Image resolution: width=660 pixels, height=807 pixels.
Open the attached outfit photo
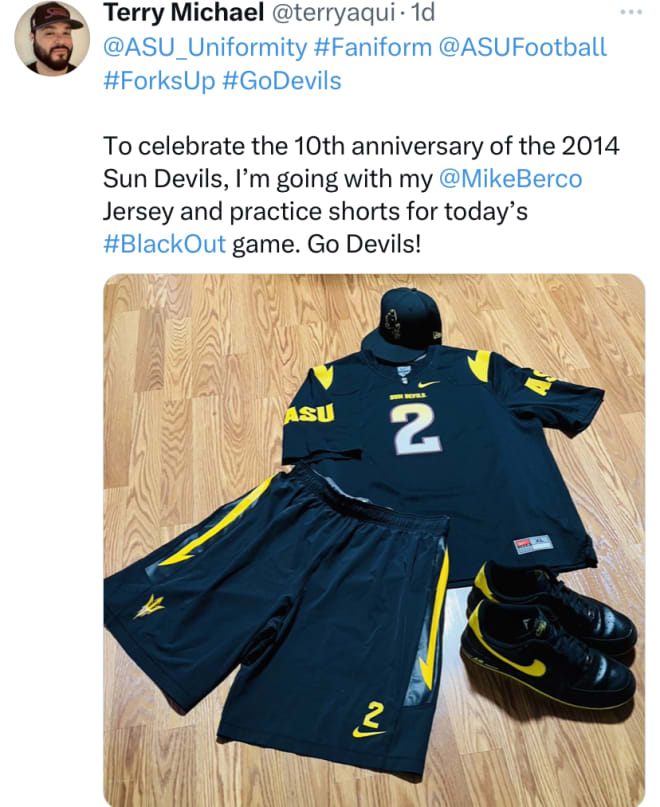click(x=374, y=540)
